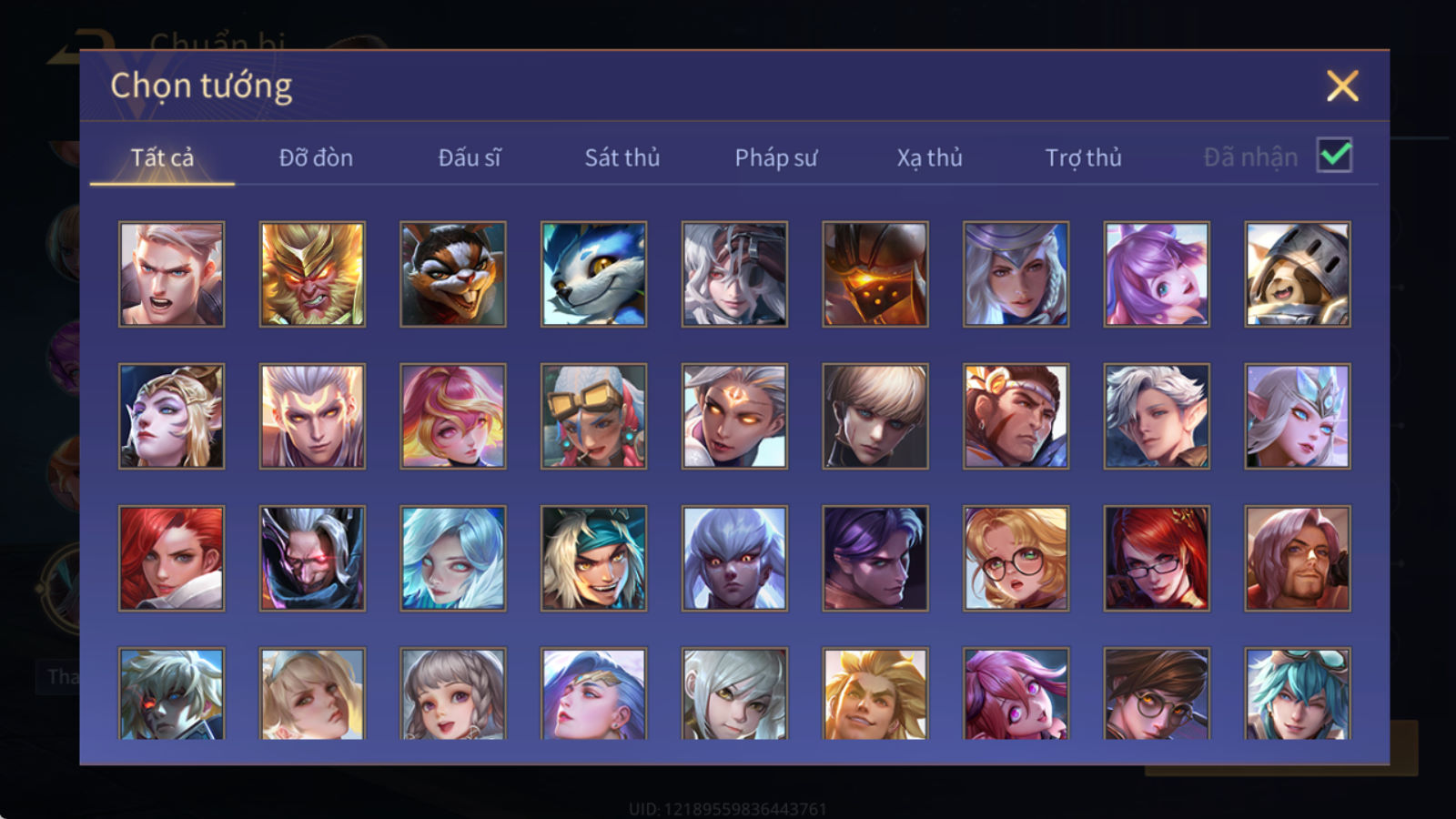Uncheck the Đã nhận checkbox
Screen dimensions: 1456x819
point(1335,156)
